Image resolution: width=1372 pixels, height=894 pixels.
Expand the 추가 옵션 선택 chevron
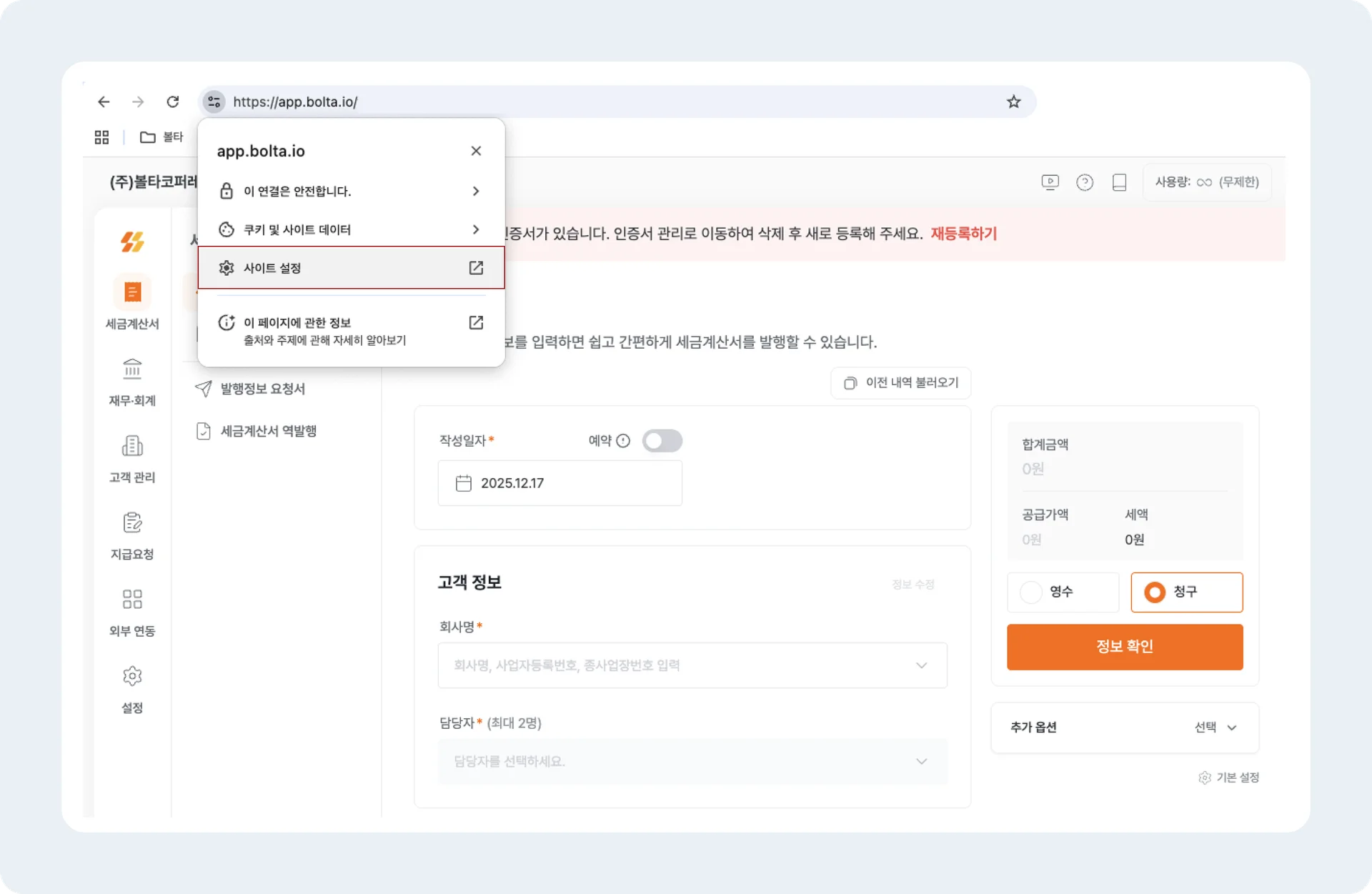[1231, 727]
